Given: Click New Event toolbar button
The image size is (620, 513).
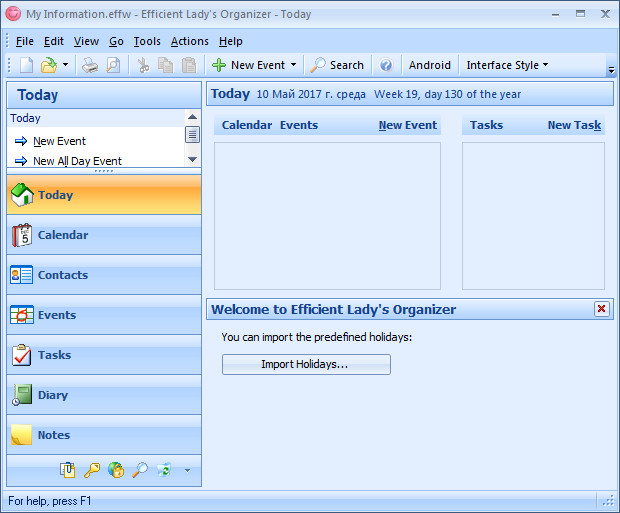Looking at the screenshot, I should tap(248, 65).
